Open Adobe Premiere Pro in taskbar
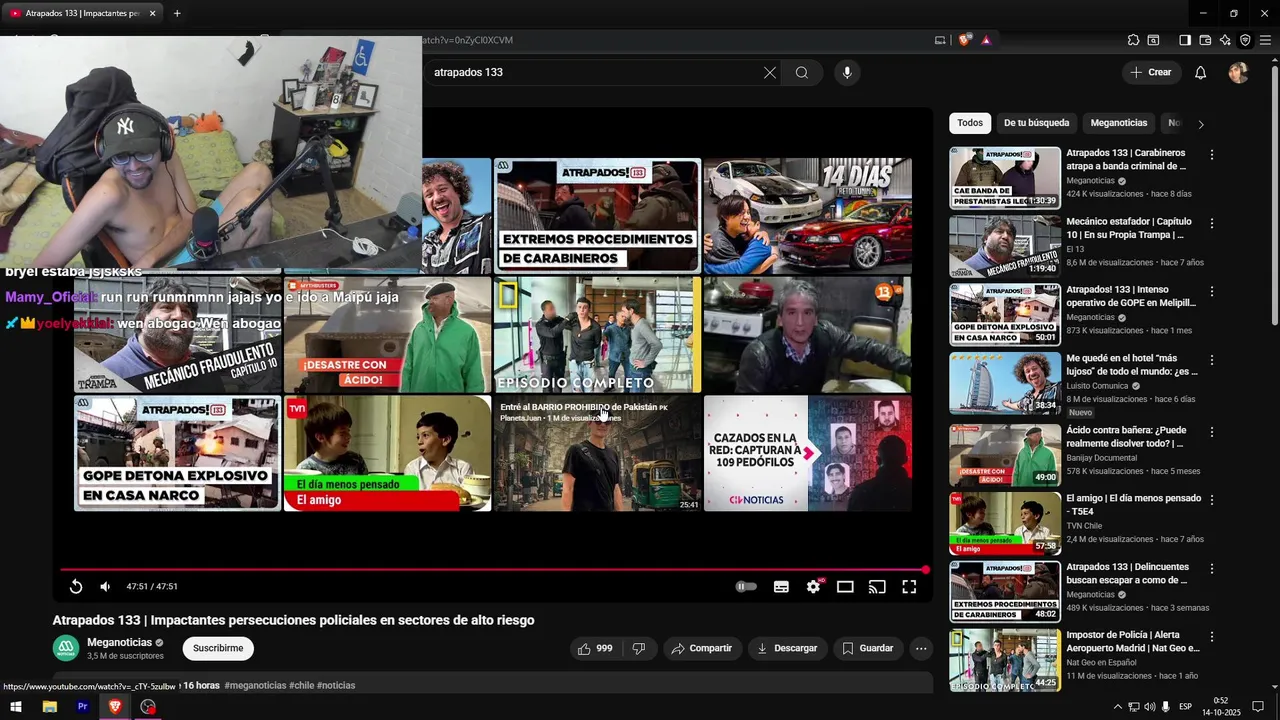 82,706
